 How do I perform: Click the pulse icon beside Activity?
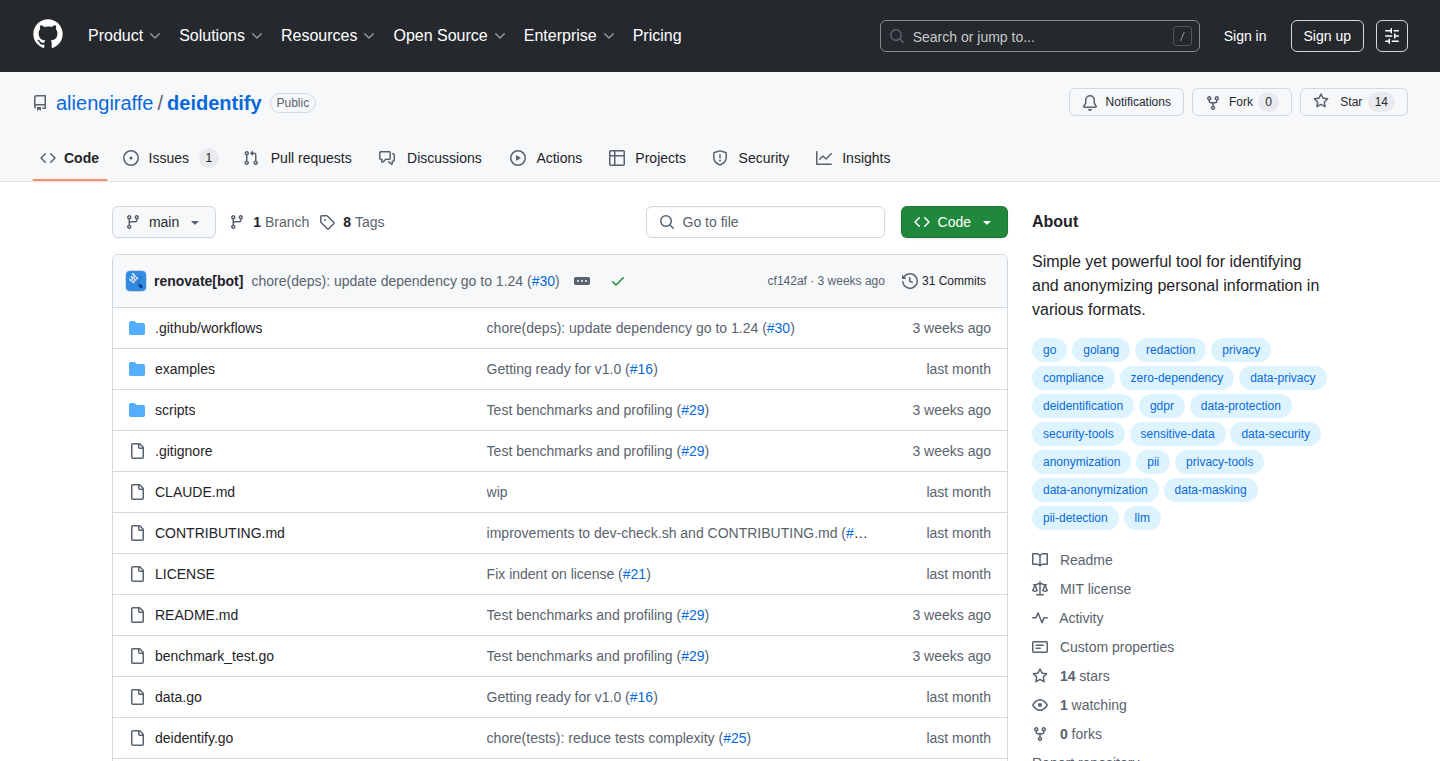pos(1040,618)
